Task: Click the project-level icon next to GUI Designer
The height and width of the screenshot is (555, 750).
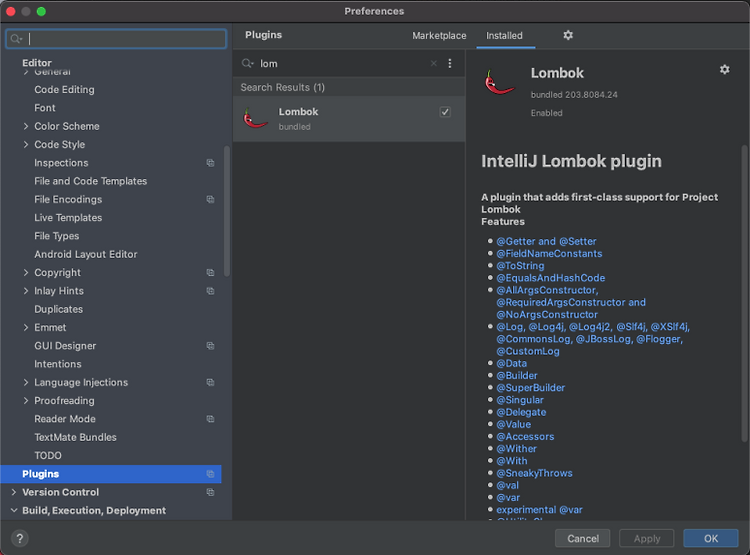Action: (x=210, y=345)
